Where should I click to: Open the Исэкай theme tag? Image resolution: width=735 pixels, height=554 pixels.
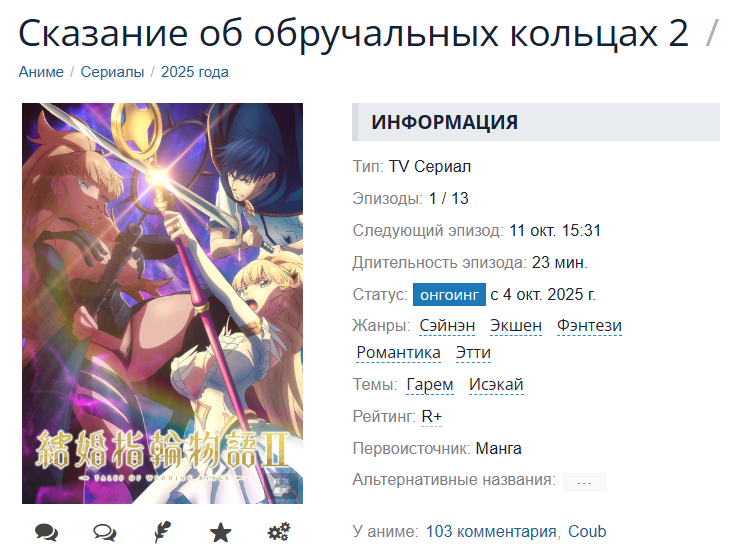click(x=496, y=384)
